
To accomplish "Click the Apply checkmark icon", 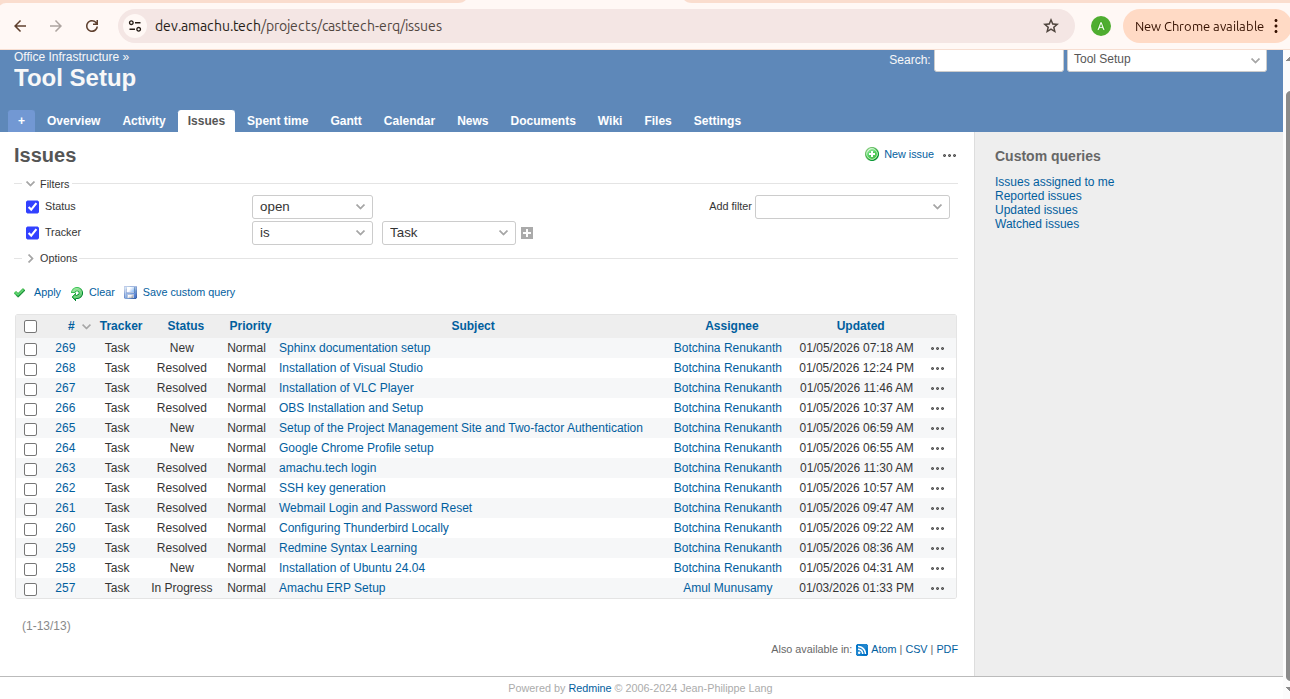I will pos(20,293).
